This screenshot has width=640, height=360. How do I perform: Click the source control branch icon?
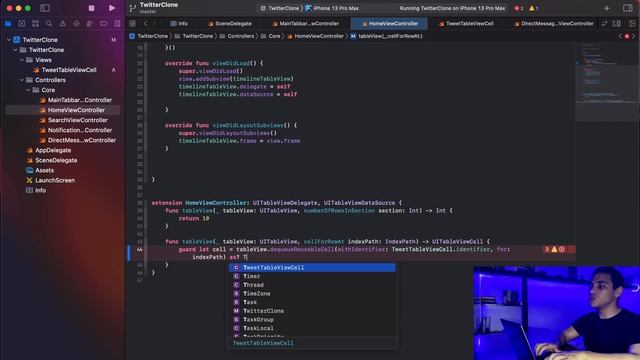[132, 8]
